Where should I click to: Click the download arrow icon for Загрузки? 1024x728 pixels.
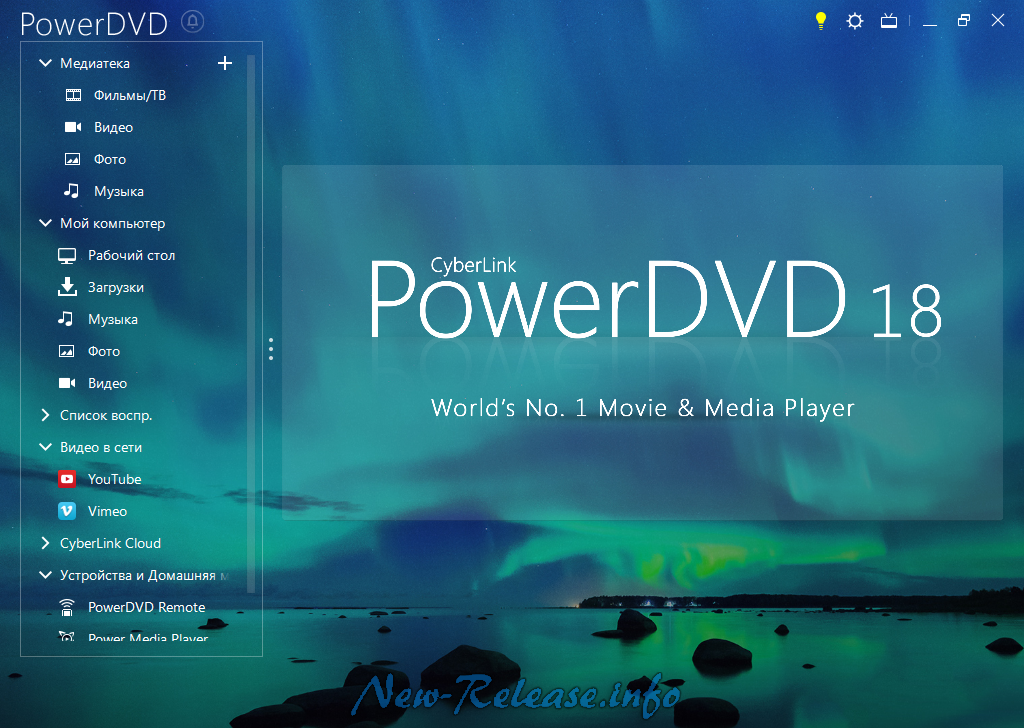point(67,287)
